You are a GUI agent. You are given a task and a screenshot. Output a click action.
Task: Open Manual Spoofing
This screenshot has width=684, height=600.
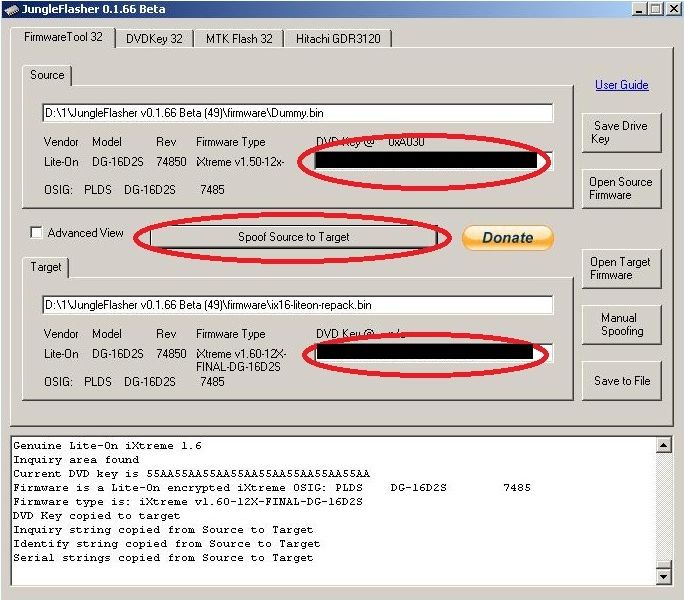[620, 324]
